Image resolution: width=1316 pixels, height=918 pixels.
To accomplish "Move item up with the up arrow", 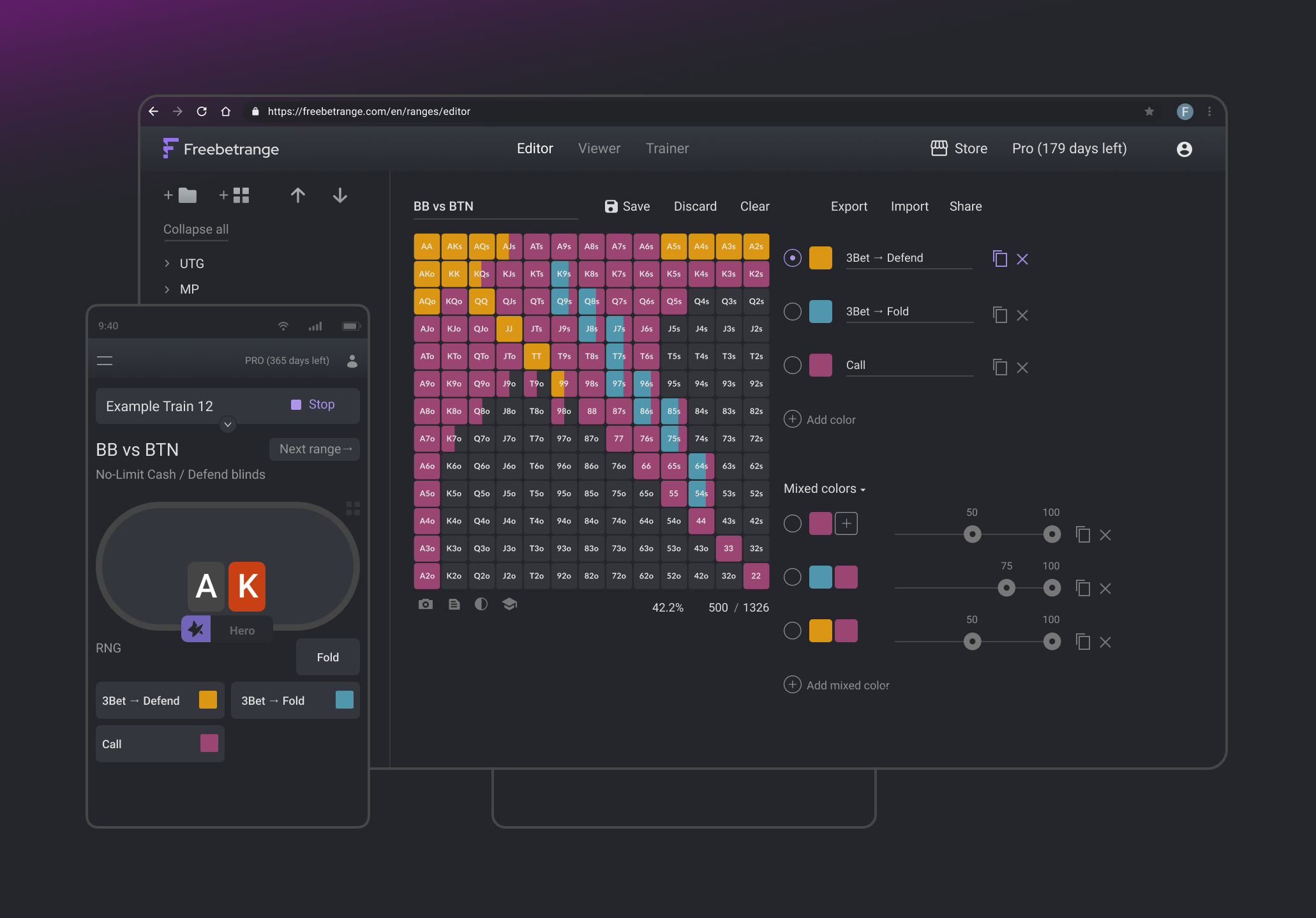I will point(298,195).
